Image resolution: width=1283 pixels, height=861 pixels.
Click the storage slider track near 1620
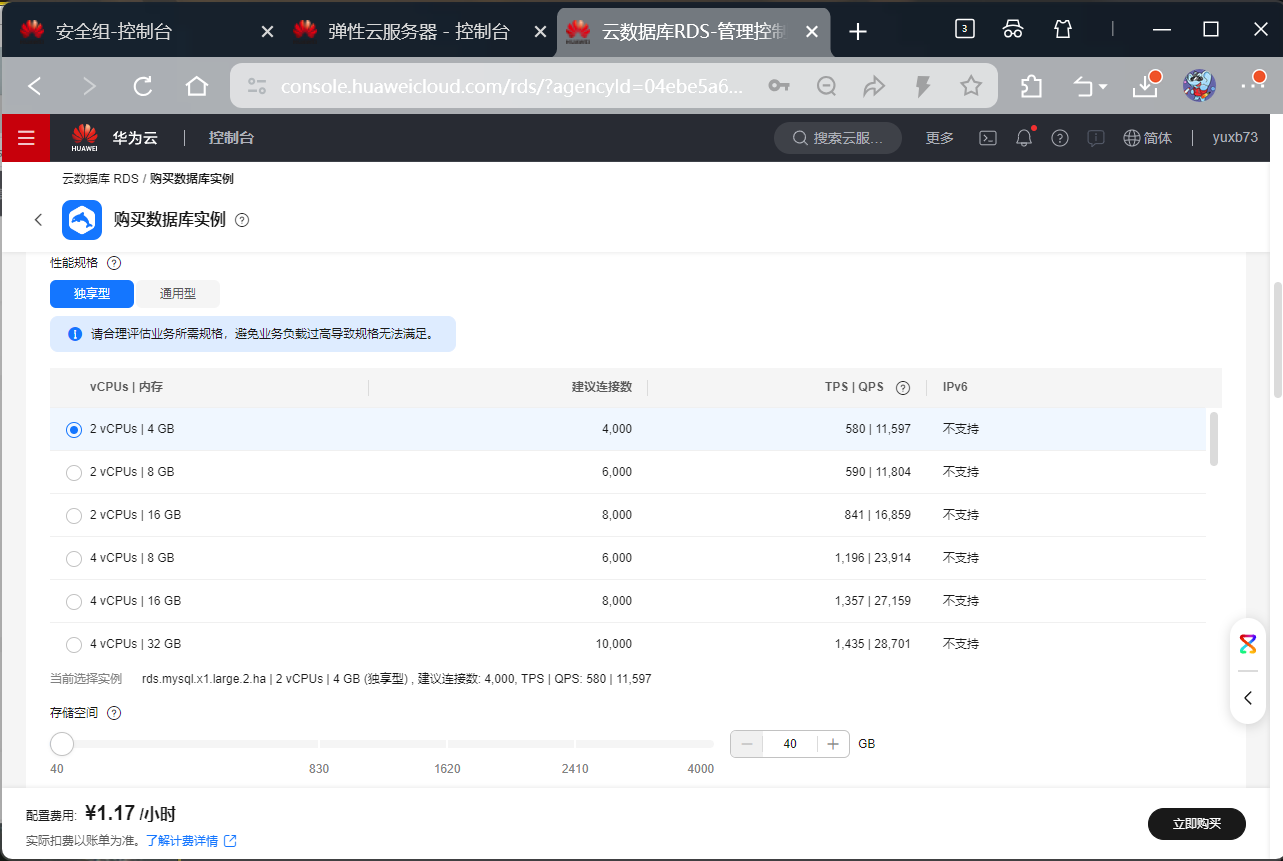click(447, 744)
